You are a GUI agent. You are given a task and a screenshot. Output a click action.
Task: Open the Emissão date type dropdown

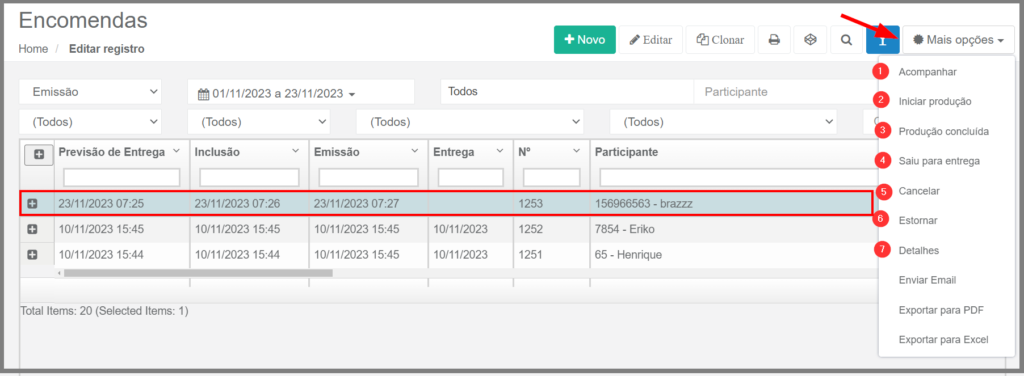coord(90,92)
